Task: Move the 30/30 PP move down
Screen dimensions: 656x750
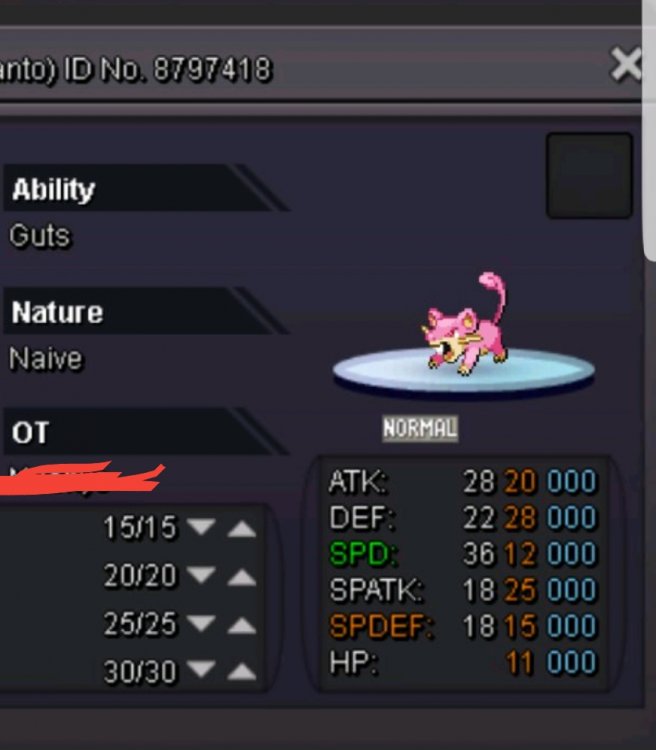Action: (201, 669)
